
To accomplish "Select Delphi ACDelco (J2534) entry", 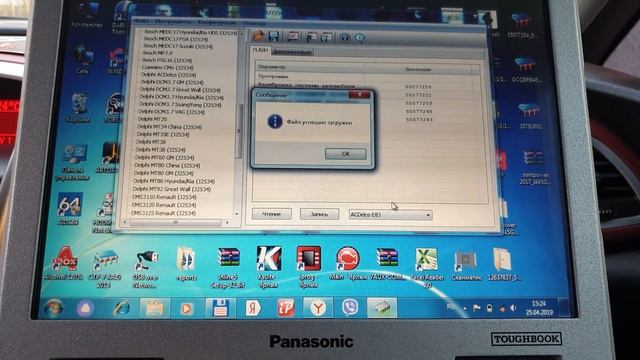I will click(x=169, y=75).
